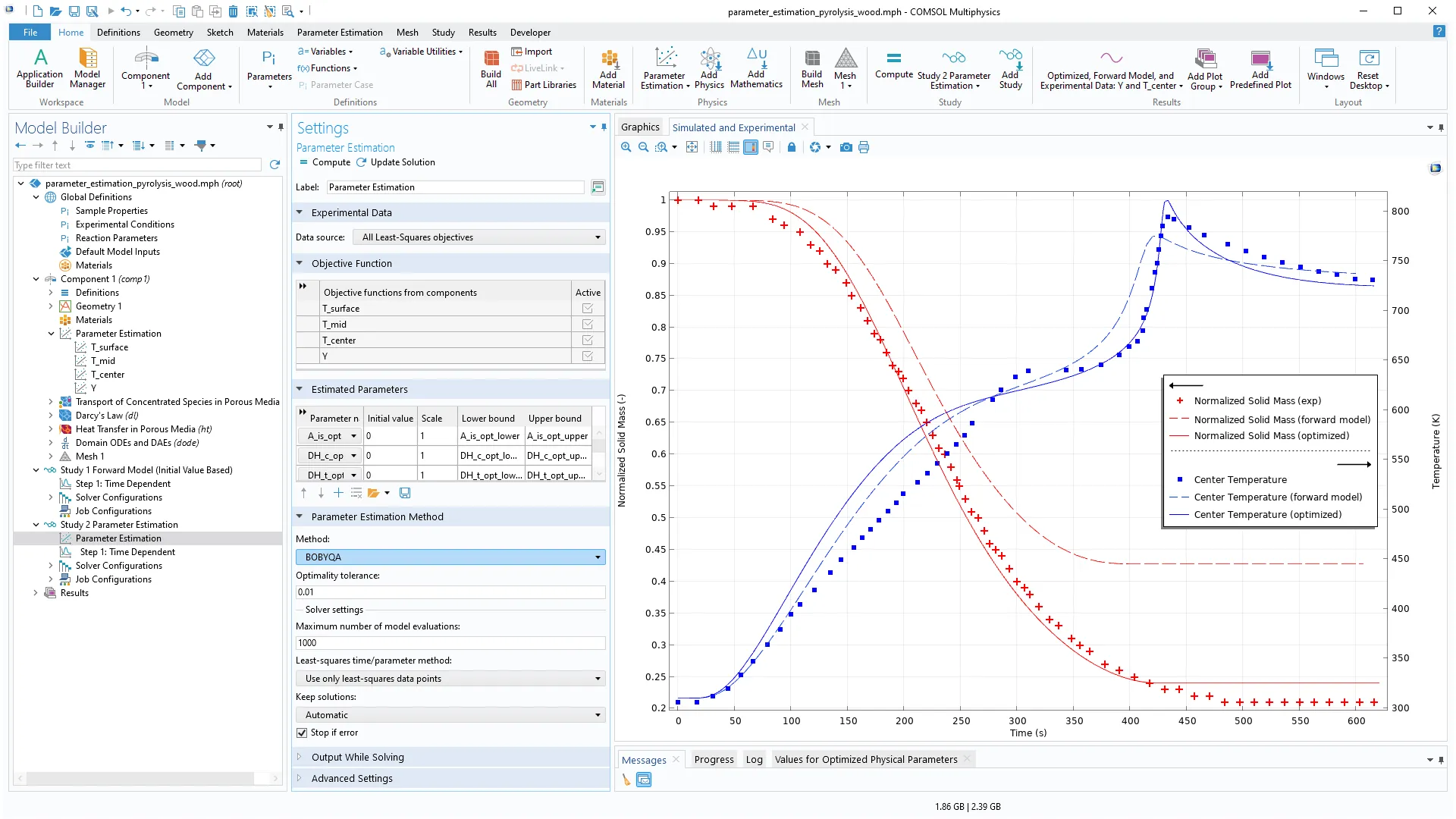Click the Optimality tolerance input field
This screenshot has height=819, width=1456.
pos(450,592)
